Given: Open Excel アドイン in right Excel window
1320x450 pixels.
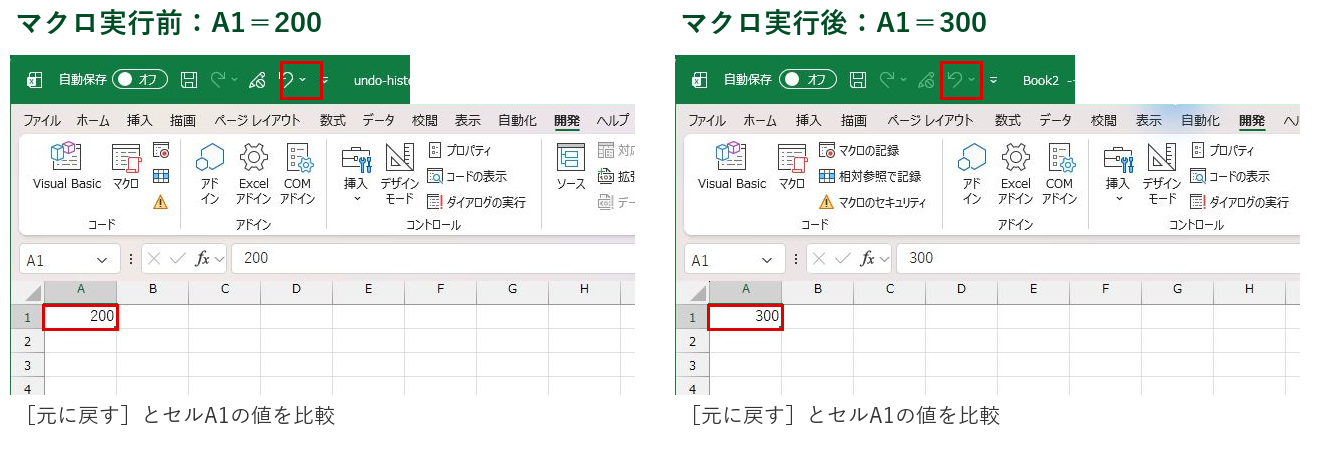Looking at the screenshot, I should [1015, 173].
